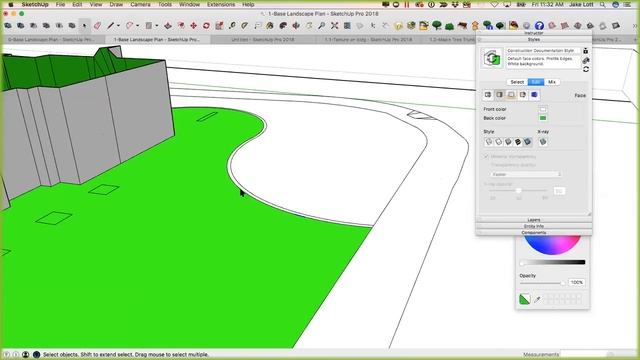
Task: Expand the Components tray panel
Action: [534, 232]
